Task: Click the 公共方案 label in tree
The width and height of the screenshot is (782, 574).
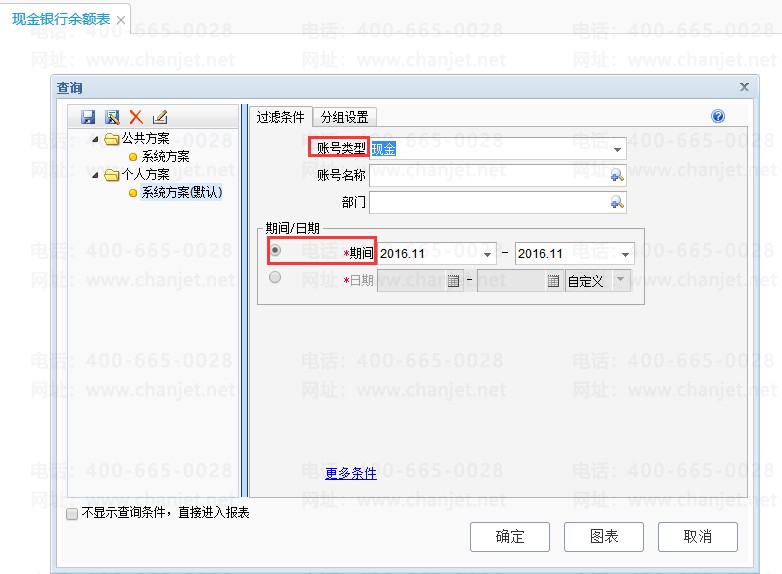Action: click(146, 139)
